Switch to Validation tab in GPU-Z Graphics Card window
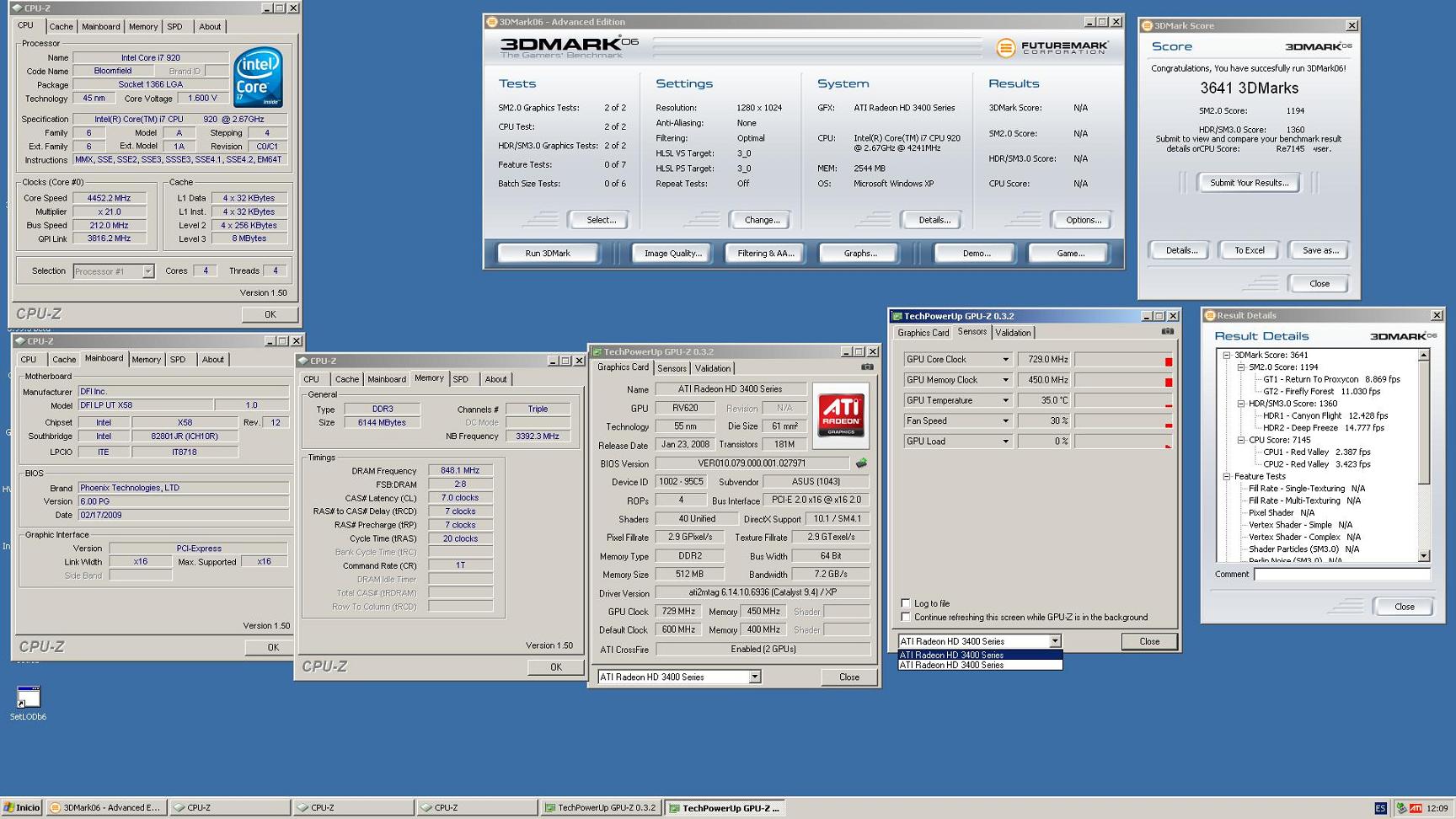Image resolution: width=1456 pixels, height=819 pixels. pyautogui.click(x=712, y=368)
